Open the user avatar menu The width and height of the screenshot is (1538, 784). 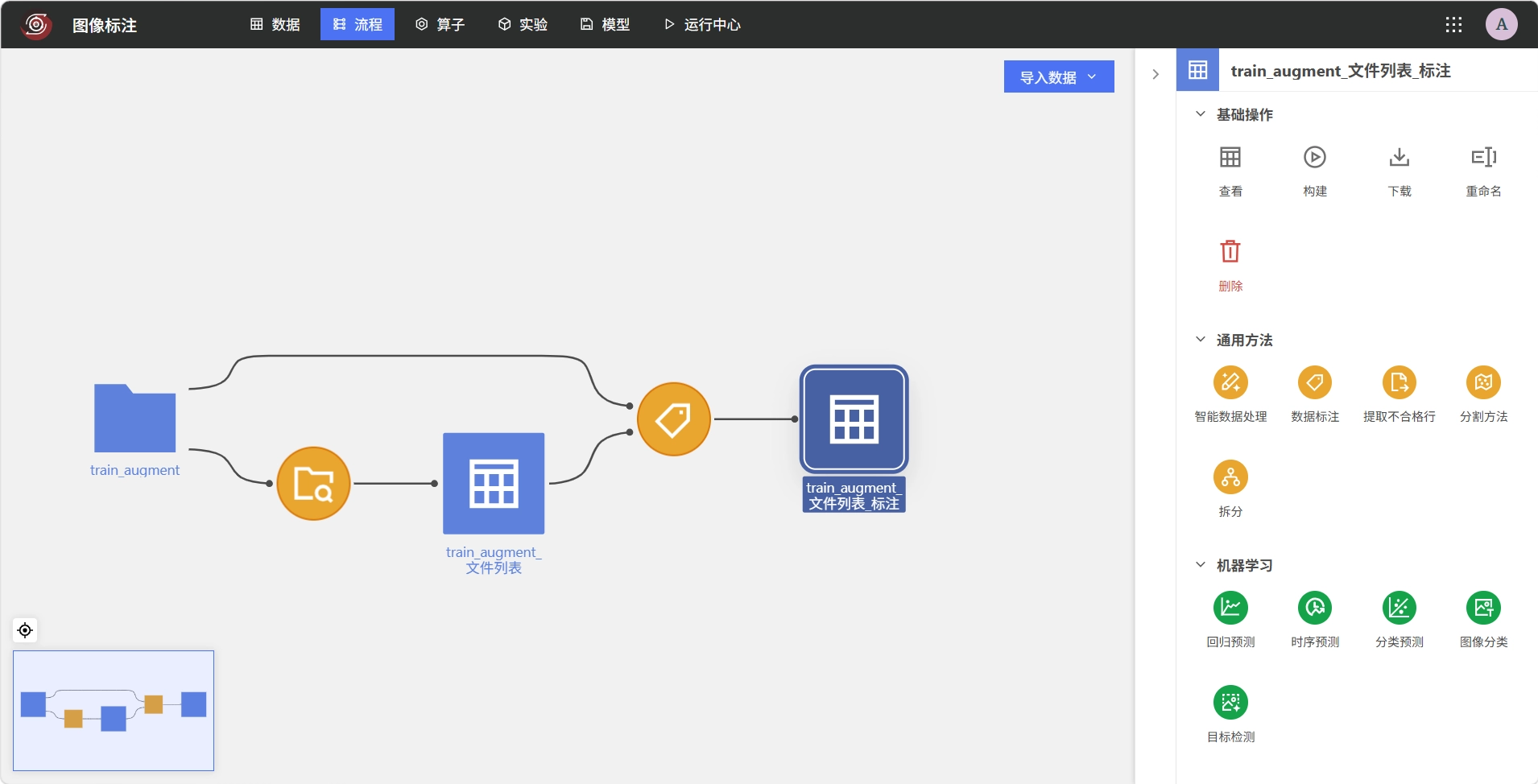tap(1502, 24)
